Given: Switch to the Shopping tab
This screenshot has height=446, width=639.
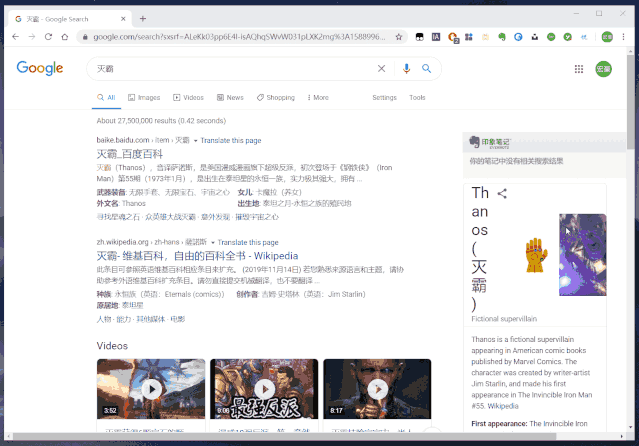Looking at the screenshot, I should pyautogui.click(x=276, y=97).
